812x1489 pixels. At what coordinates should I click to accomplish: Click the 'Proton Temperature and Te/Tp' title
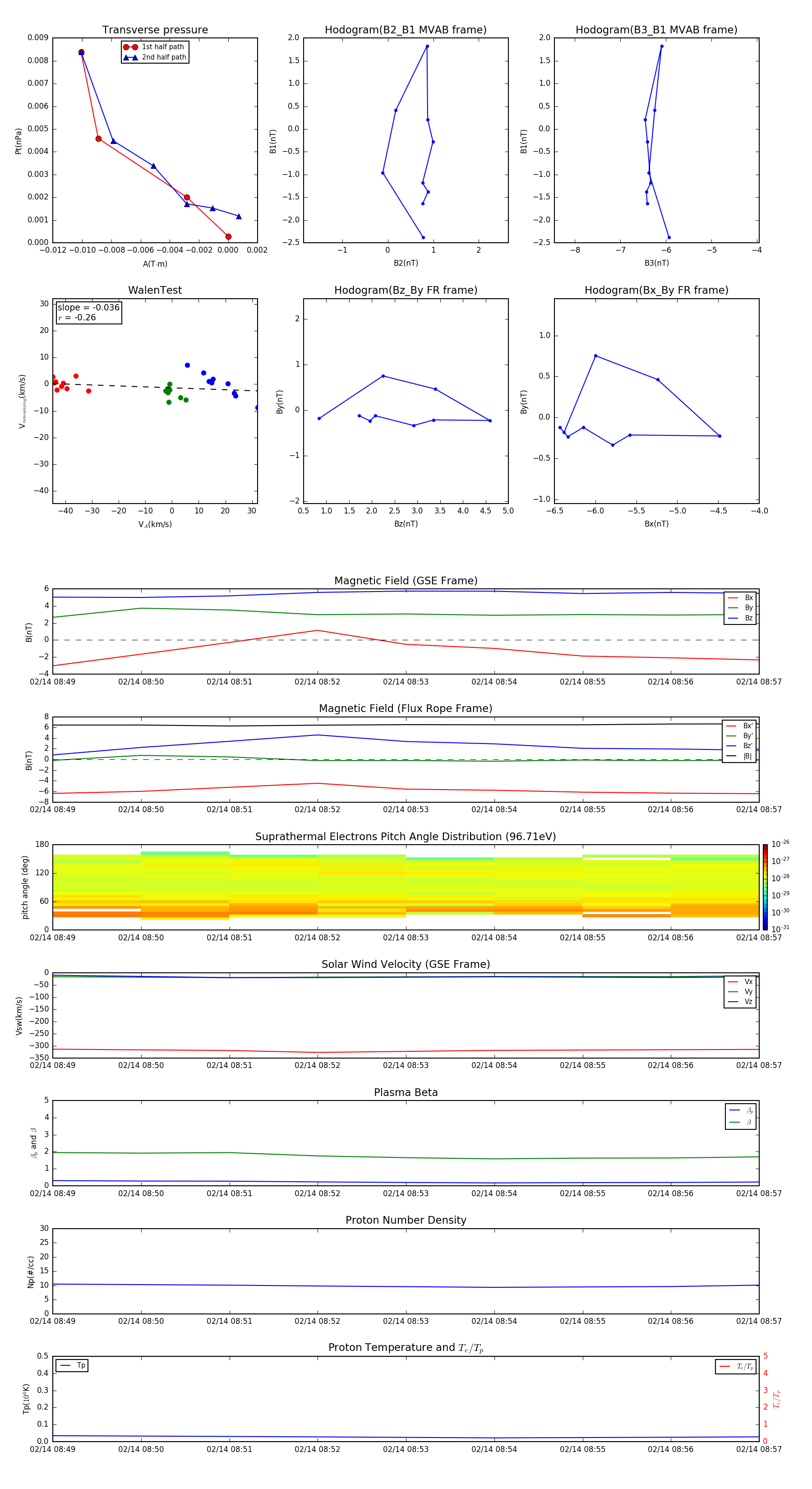(x=406, y=1348)
